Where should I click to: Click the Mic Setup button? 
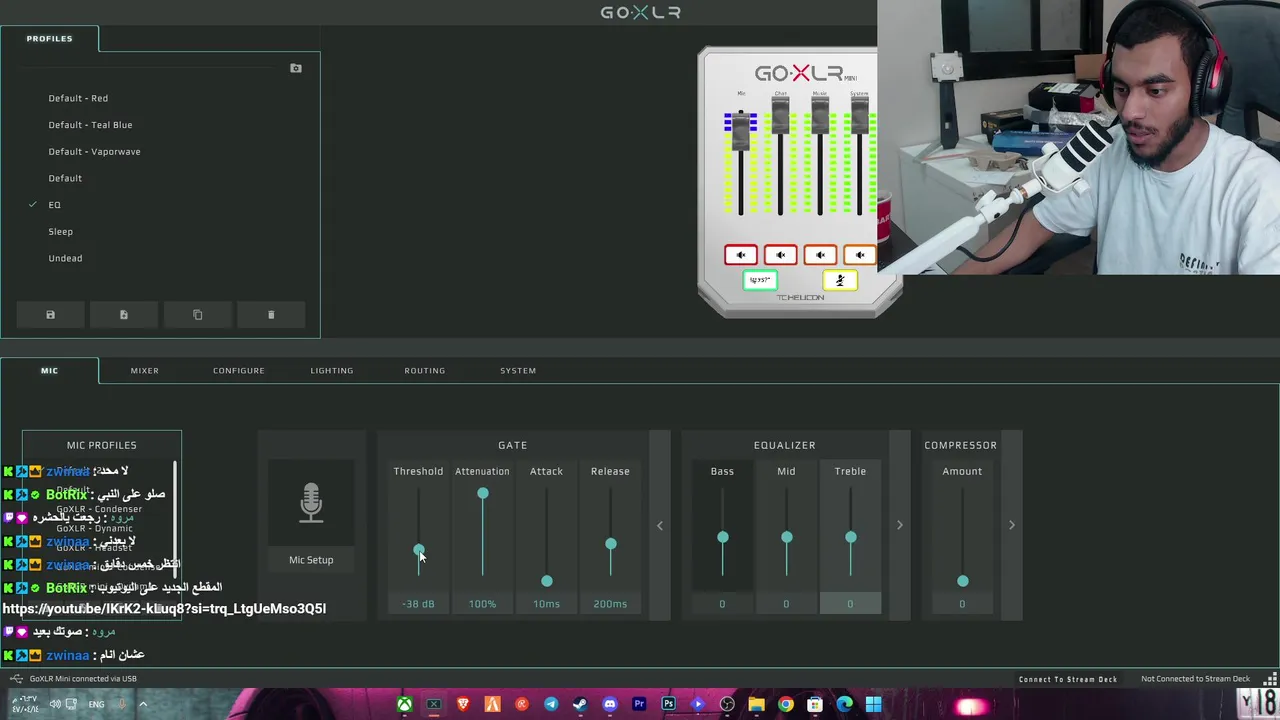click(x=311, y=560)
